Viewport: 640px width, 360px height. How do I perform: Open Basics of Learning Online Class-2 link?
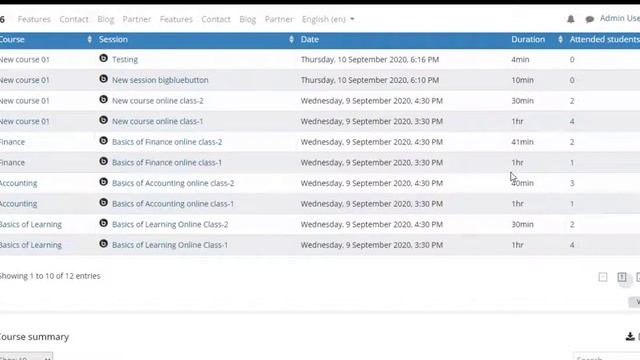pyautogui.click(x=170, y=224)
